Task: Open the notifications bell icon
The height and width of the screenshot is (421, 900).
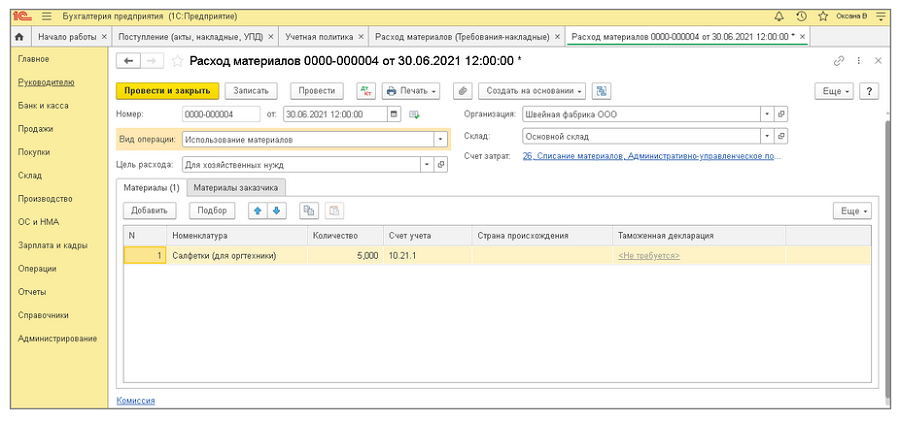Action: coord(779,17)
